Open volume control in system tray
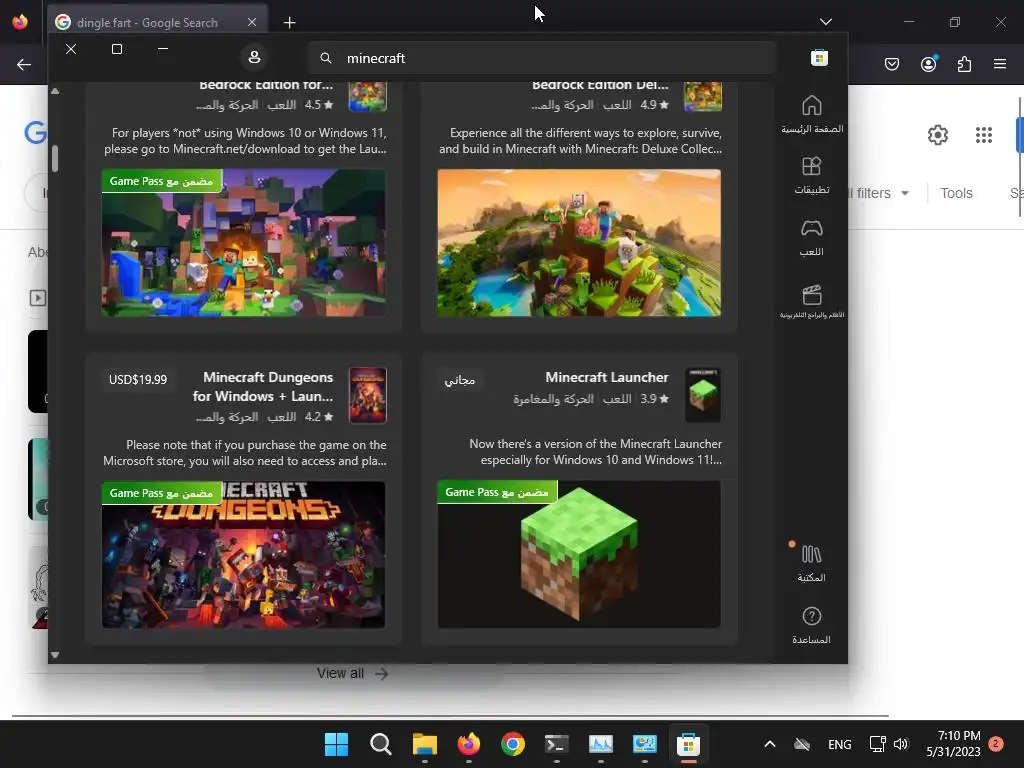The image size is (1024, 768). coord(901,744)
